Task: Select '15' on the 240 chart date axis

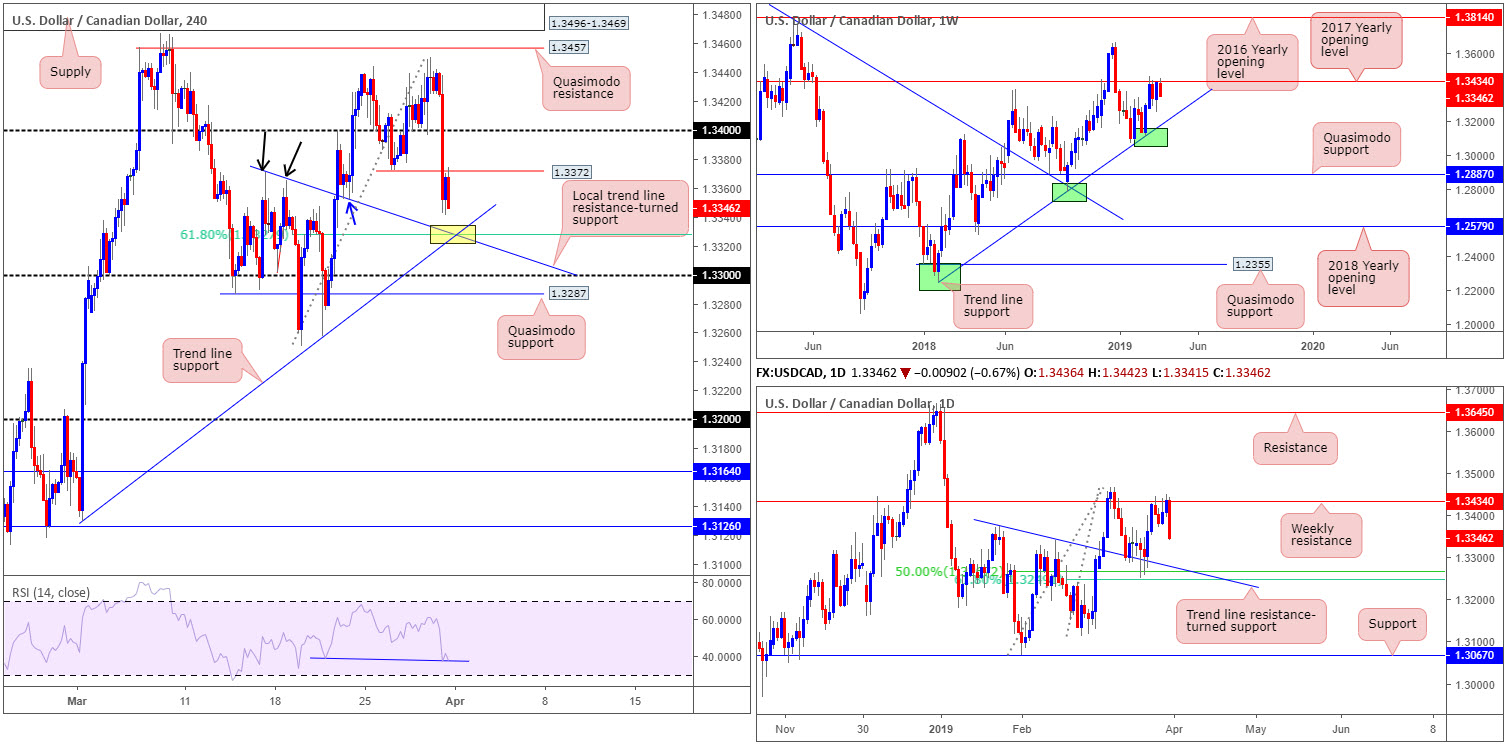Action: pos(635,702)
